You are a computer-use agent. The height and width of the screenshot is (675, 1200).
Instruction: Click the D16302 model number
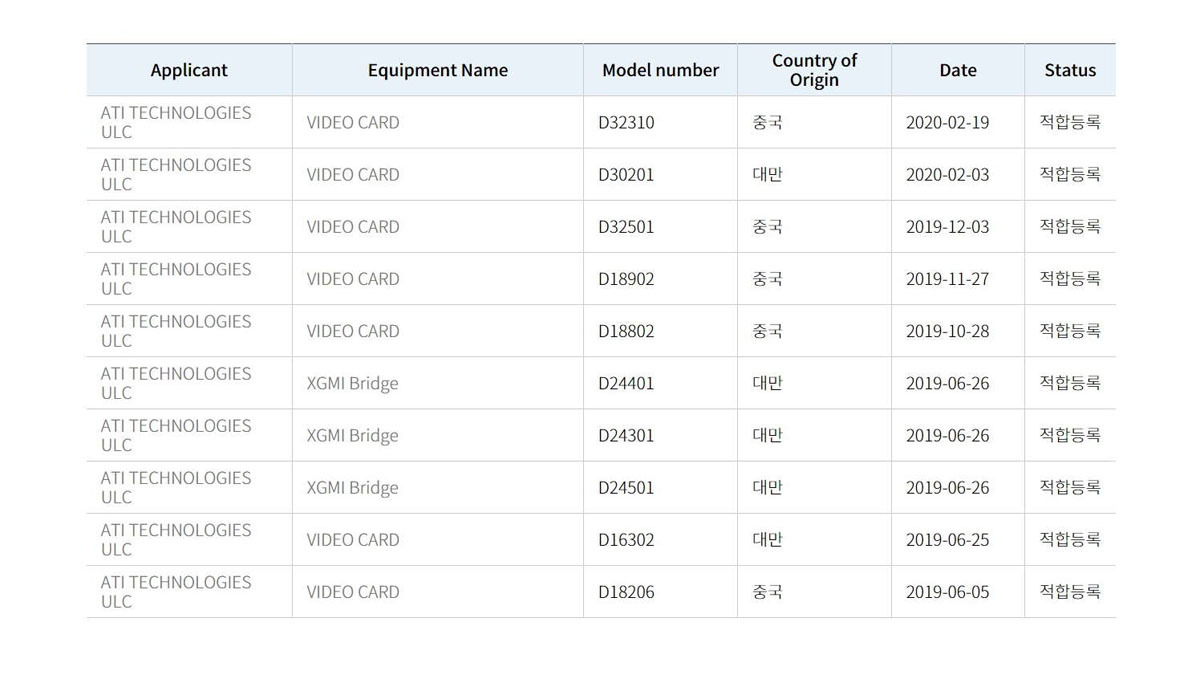coord(626,540)
